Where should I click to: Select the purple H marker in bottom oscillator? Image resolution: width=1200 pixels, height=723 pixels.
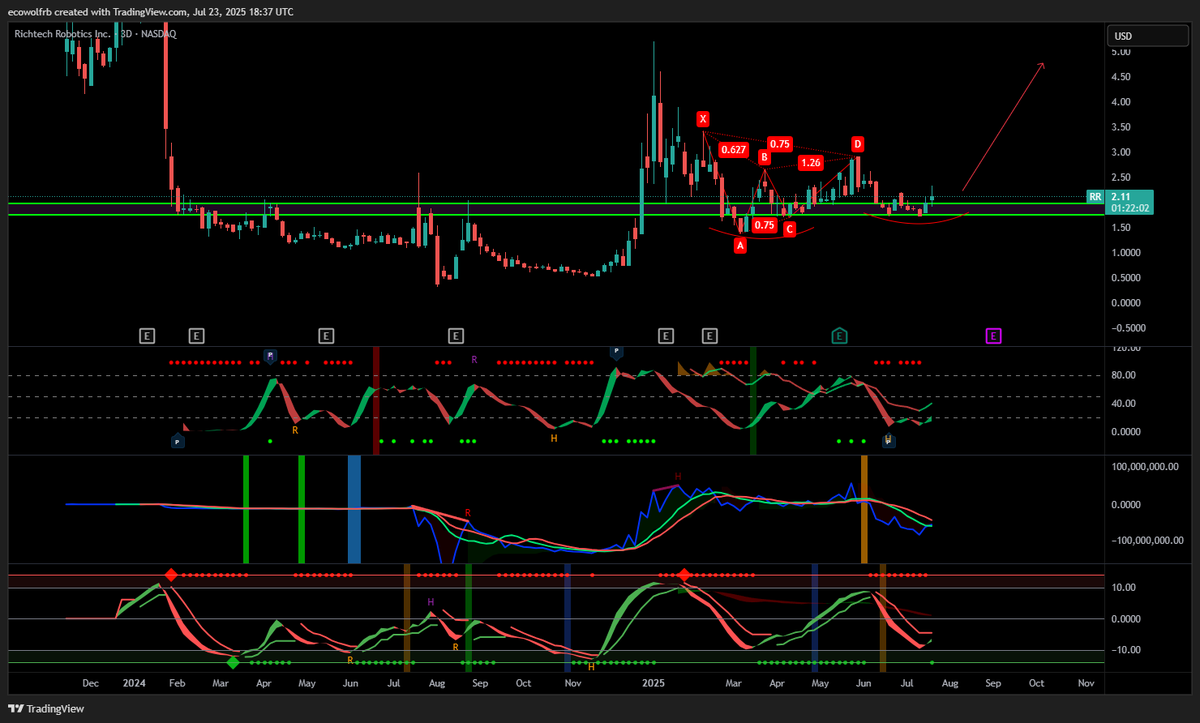[431, 602]
